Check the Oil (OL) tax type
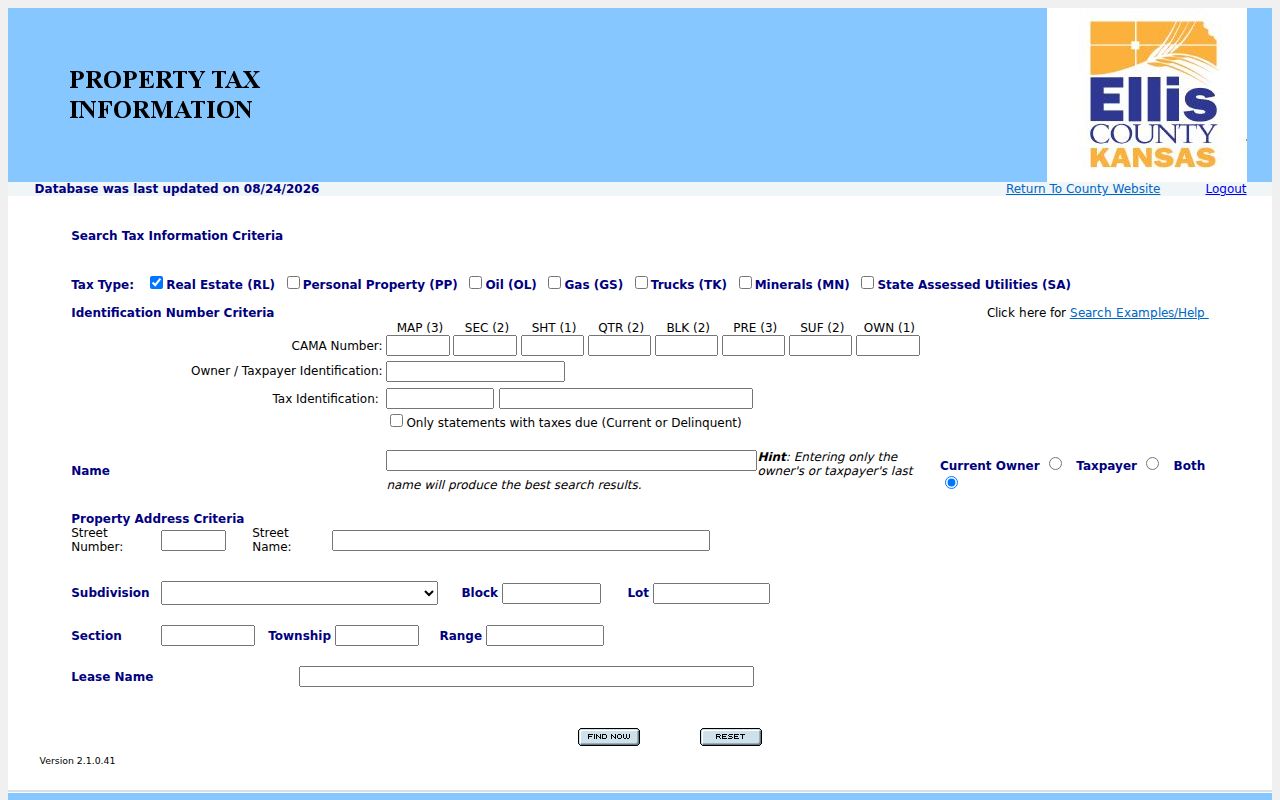The height and width of the screenshot is (800, 1280). point(475,283)
